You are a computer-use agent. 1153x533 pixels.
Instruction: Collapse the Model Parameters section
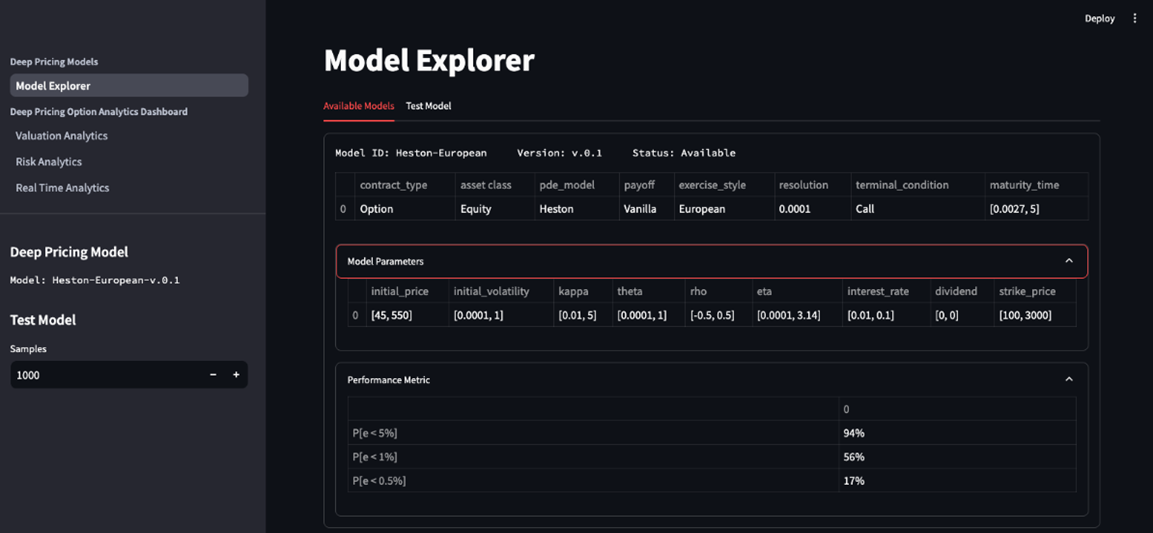point(1068,261)
